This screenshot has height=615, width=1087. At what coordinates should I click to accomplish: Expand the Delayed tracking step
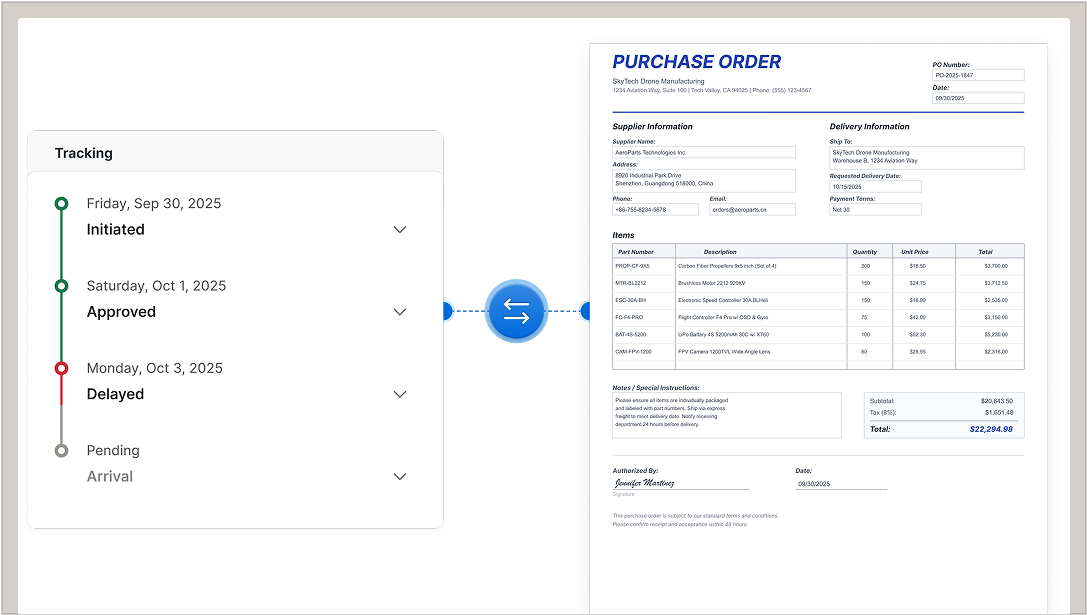(x=400, y=394)
